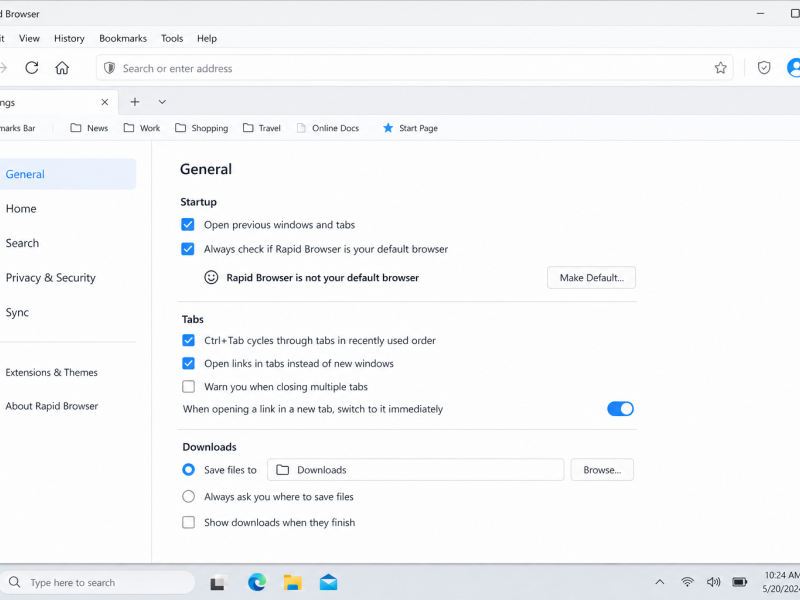Open volume control in tray

(713, 582)
